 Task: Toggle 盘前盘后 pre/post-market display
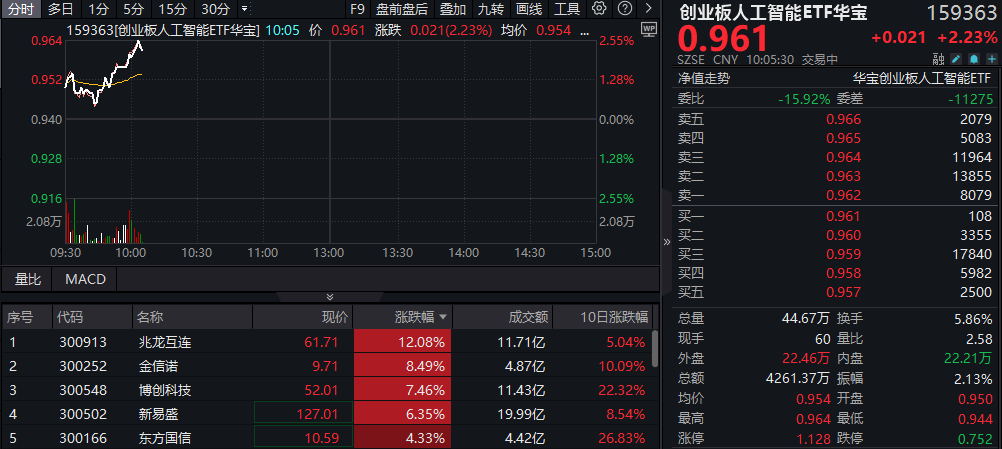pos(401,9)
